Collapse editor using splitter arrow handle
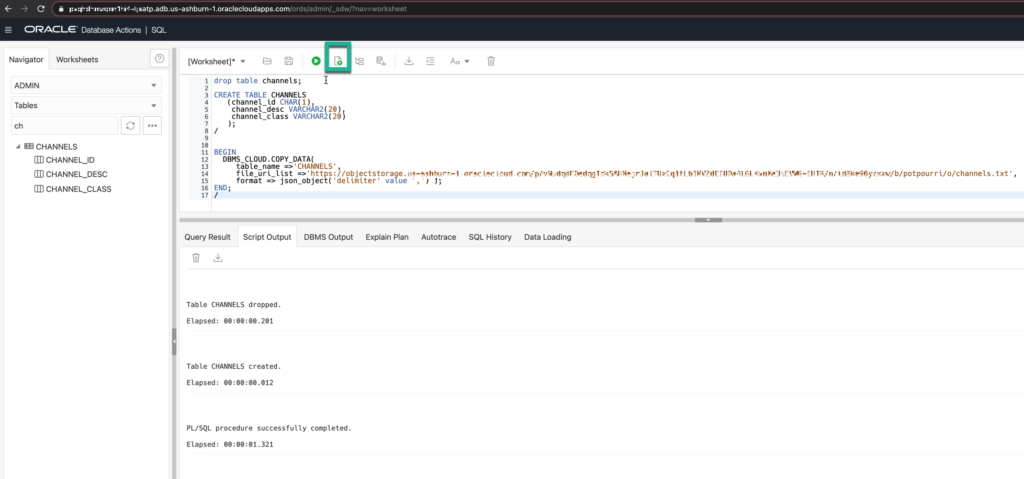The width and height of the screenshot is (1024, 479). (x=709, y=220)
